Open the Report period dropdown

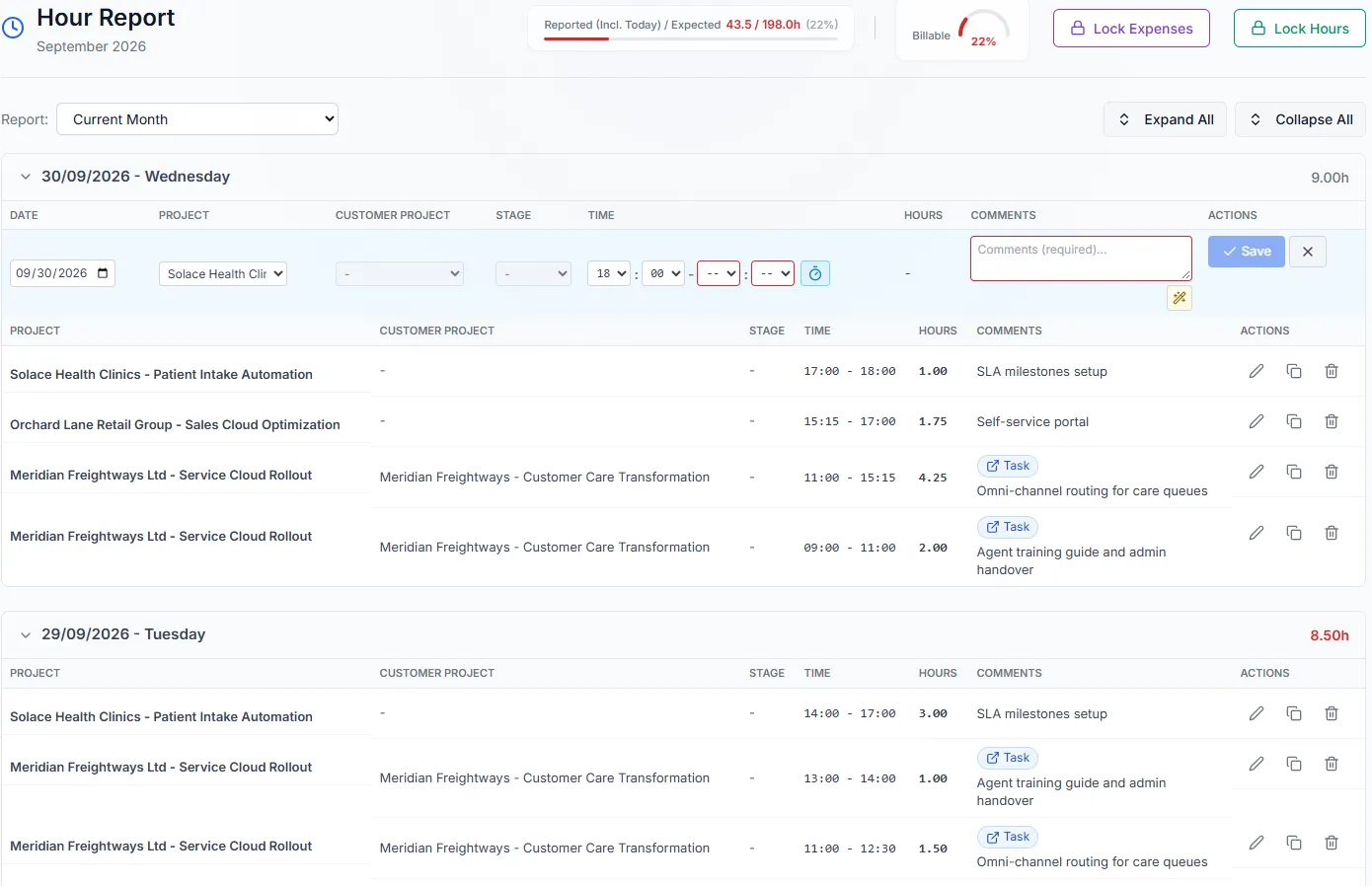tap(197, 119)
